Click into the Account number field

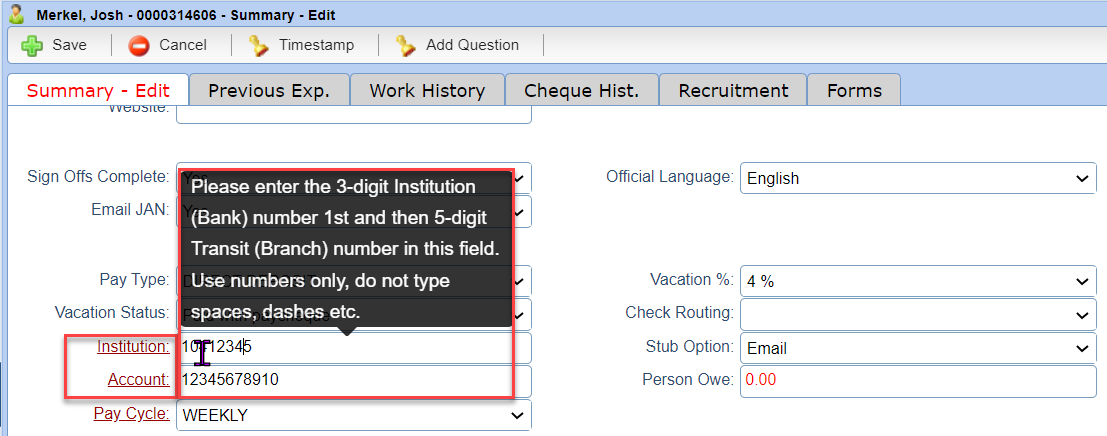tap(354, 381)
